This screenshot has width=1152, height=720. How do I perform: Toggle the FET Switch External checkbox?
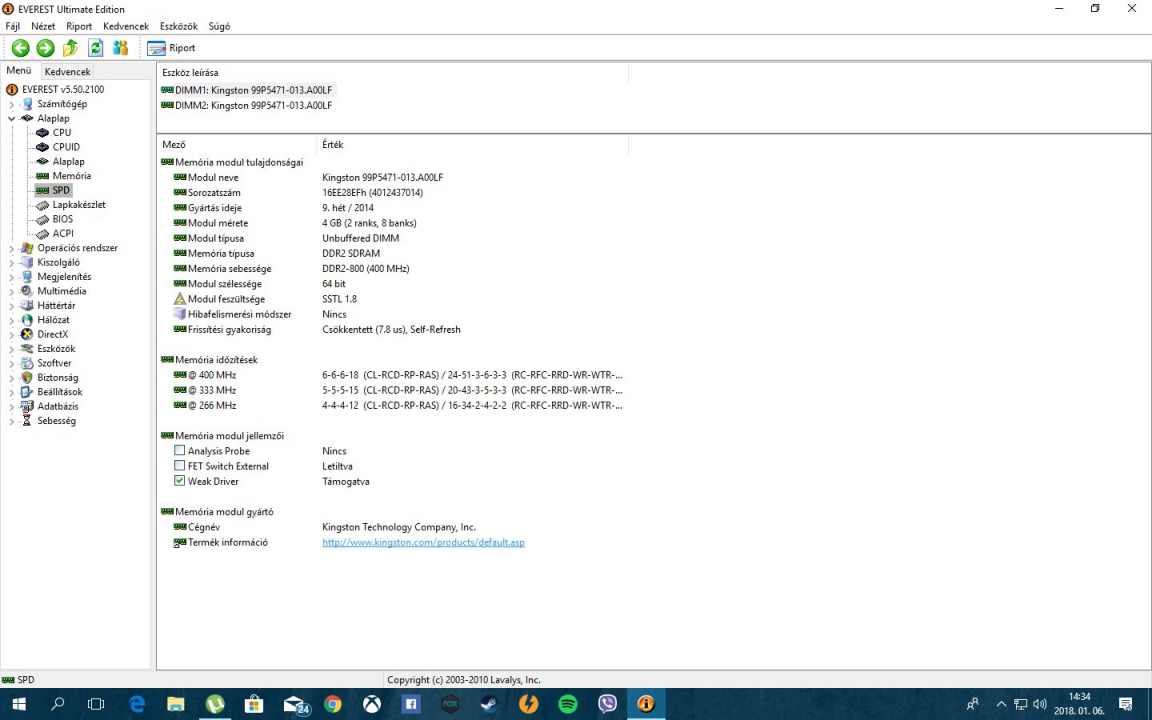click(179, 466)
